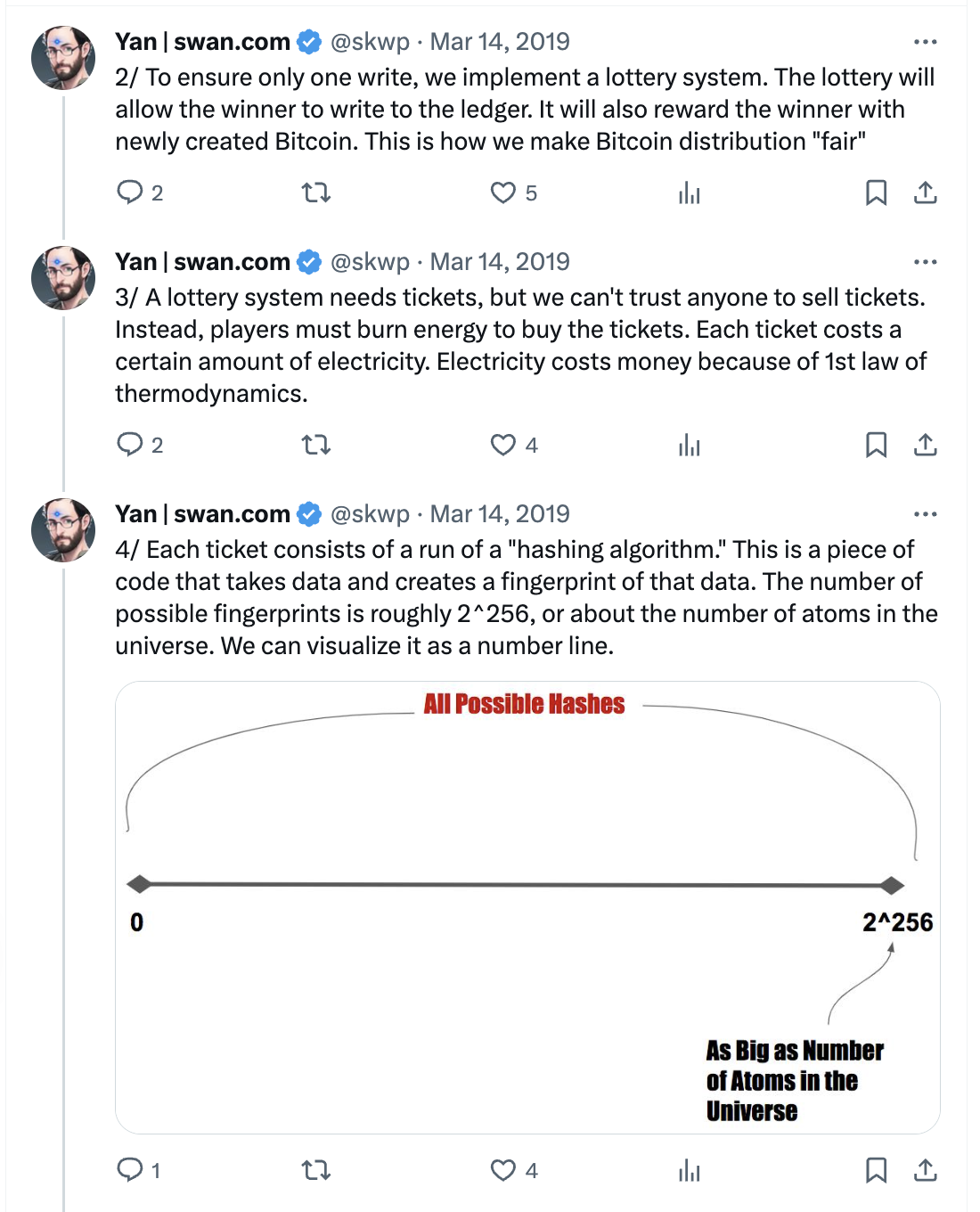Open the more options menu on tweet 2/
This screenshot has height=1212, width=980.
coord(926,41)
